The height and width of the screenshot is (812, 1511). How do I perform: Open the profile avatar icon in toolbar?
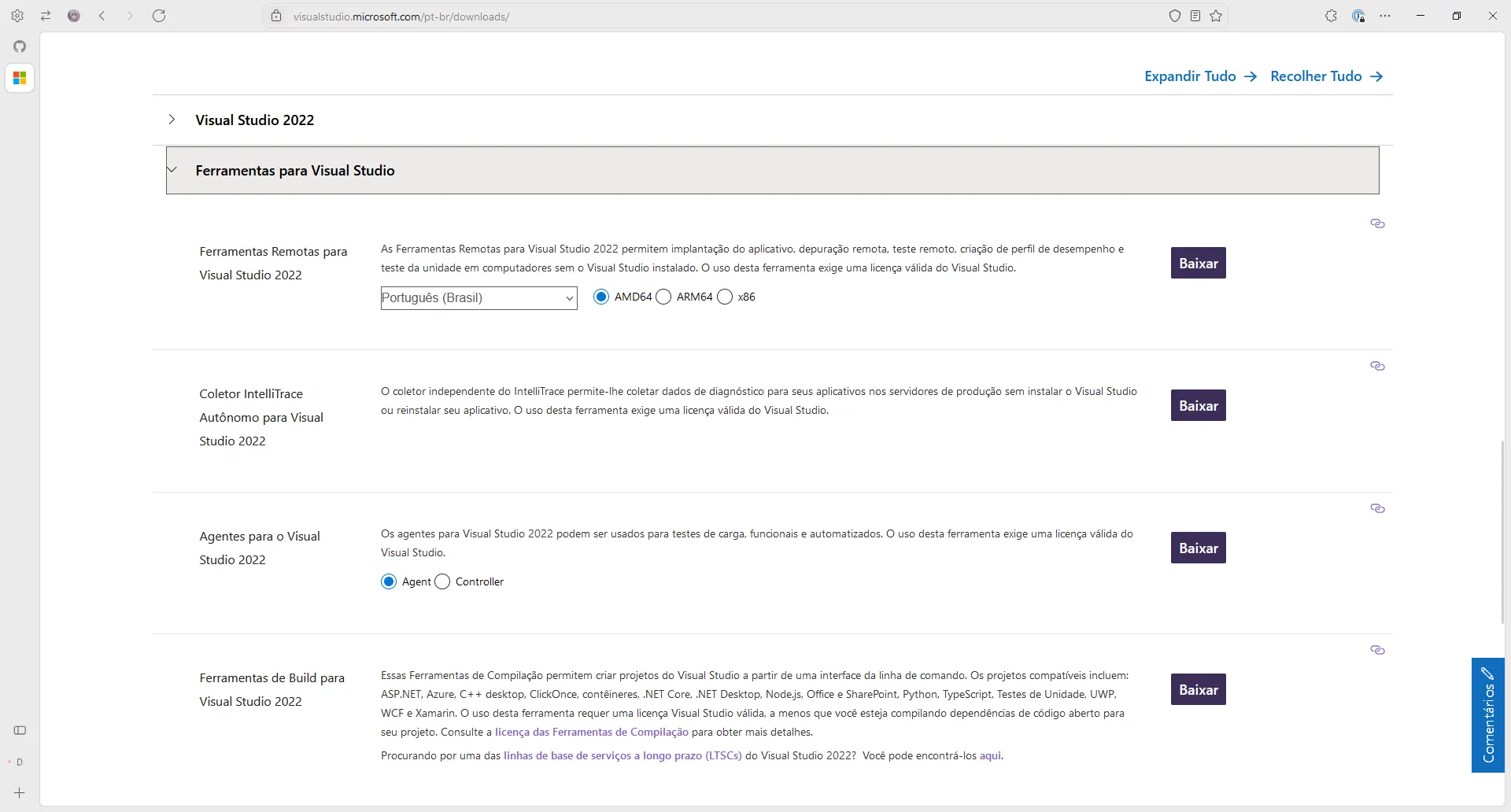(74, 16)
